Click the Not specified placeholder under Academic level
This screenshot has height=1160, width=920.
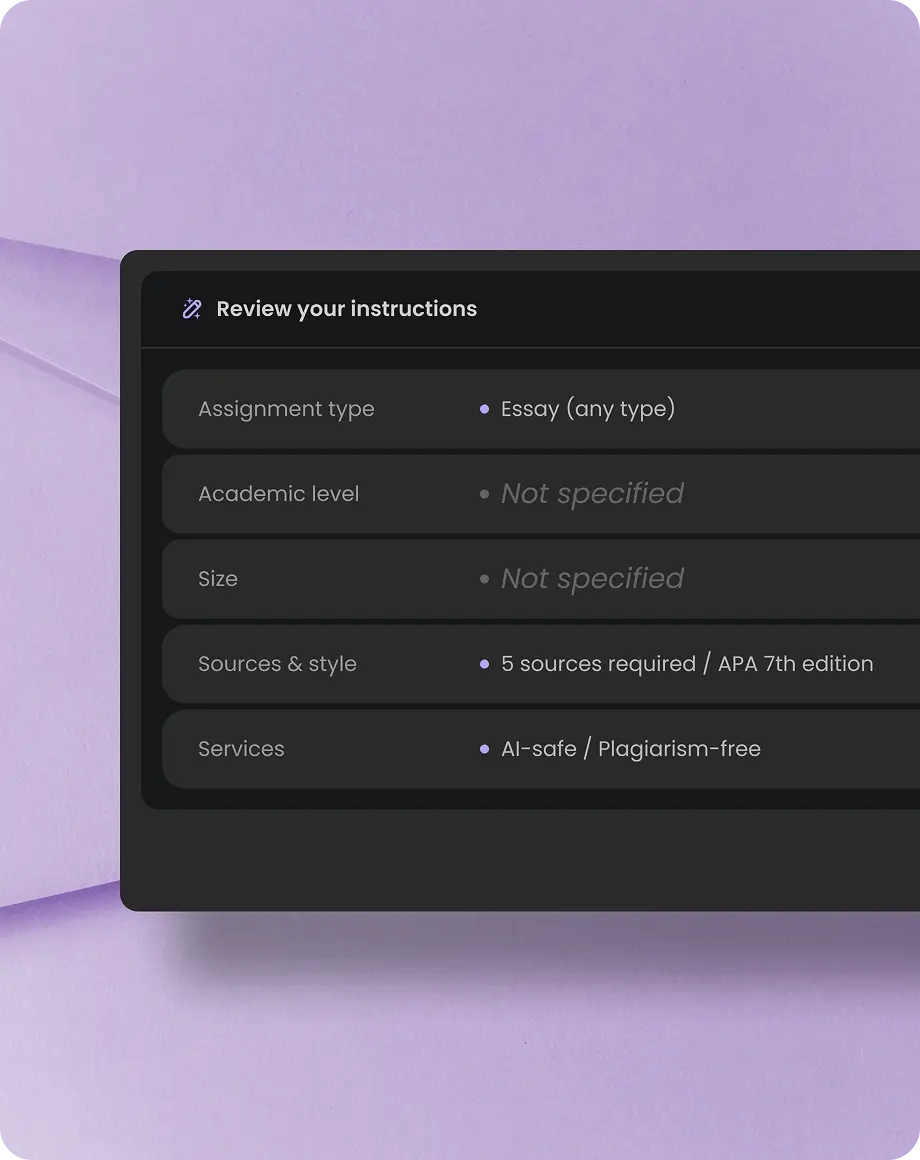[592, 493]
